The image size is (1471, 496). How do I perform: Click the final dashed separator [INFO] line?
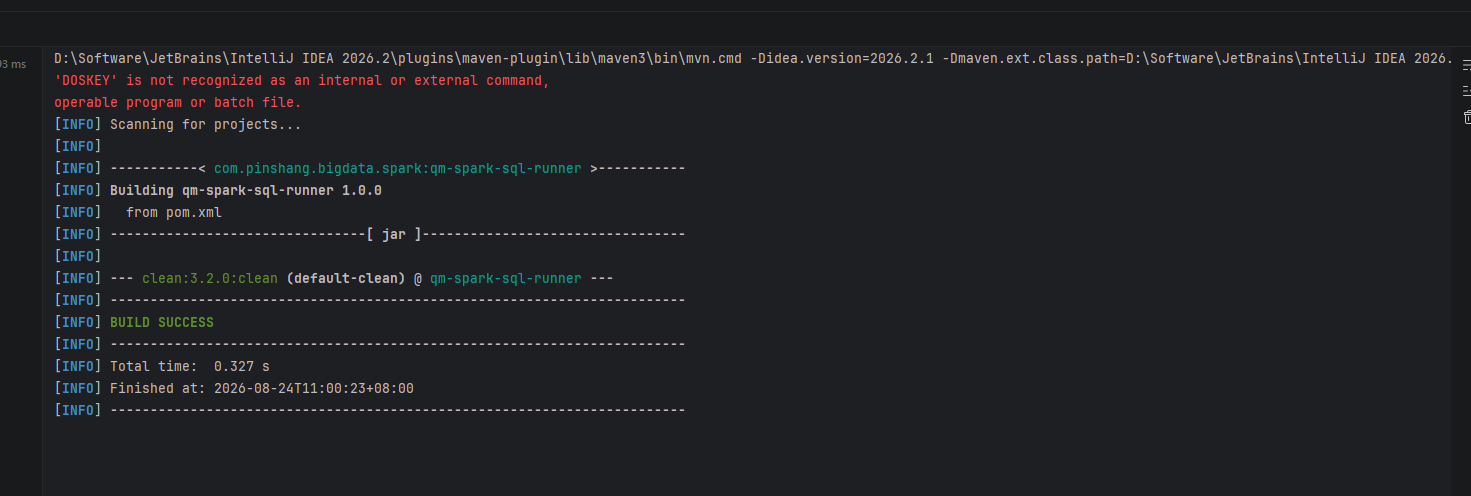point(370,410)
